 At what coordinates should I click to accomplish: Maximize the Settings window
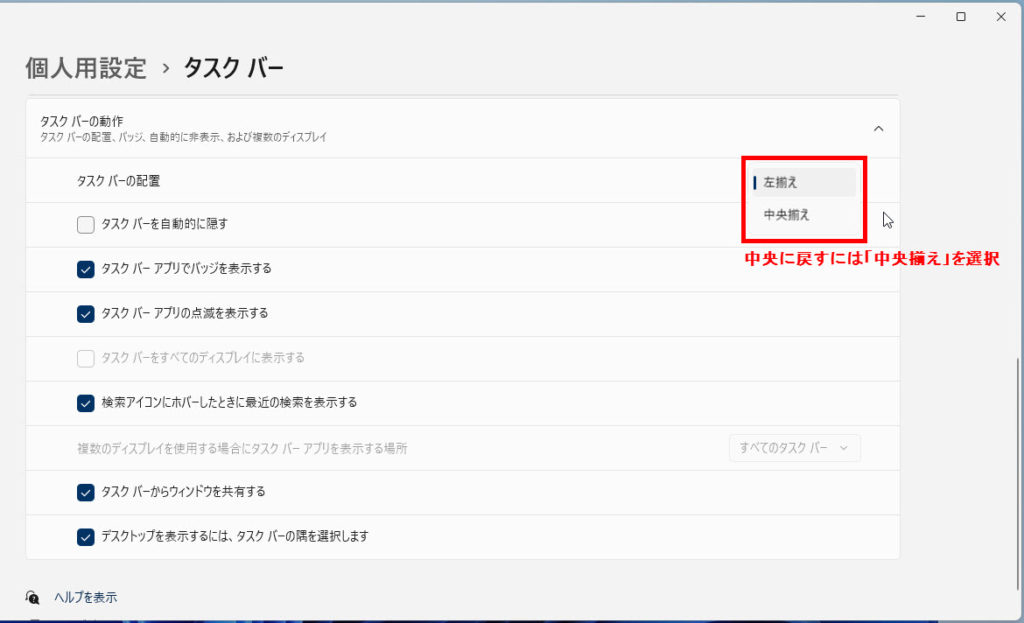point(960,17)
